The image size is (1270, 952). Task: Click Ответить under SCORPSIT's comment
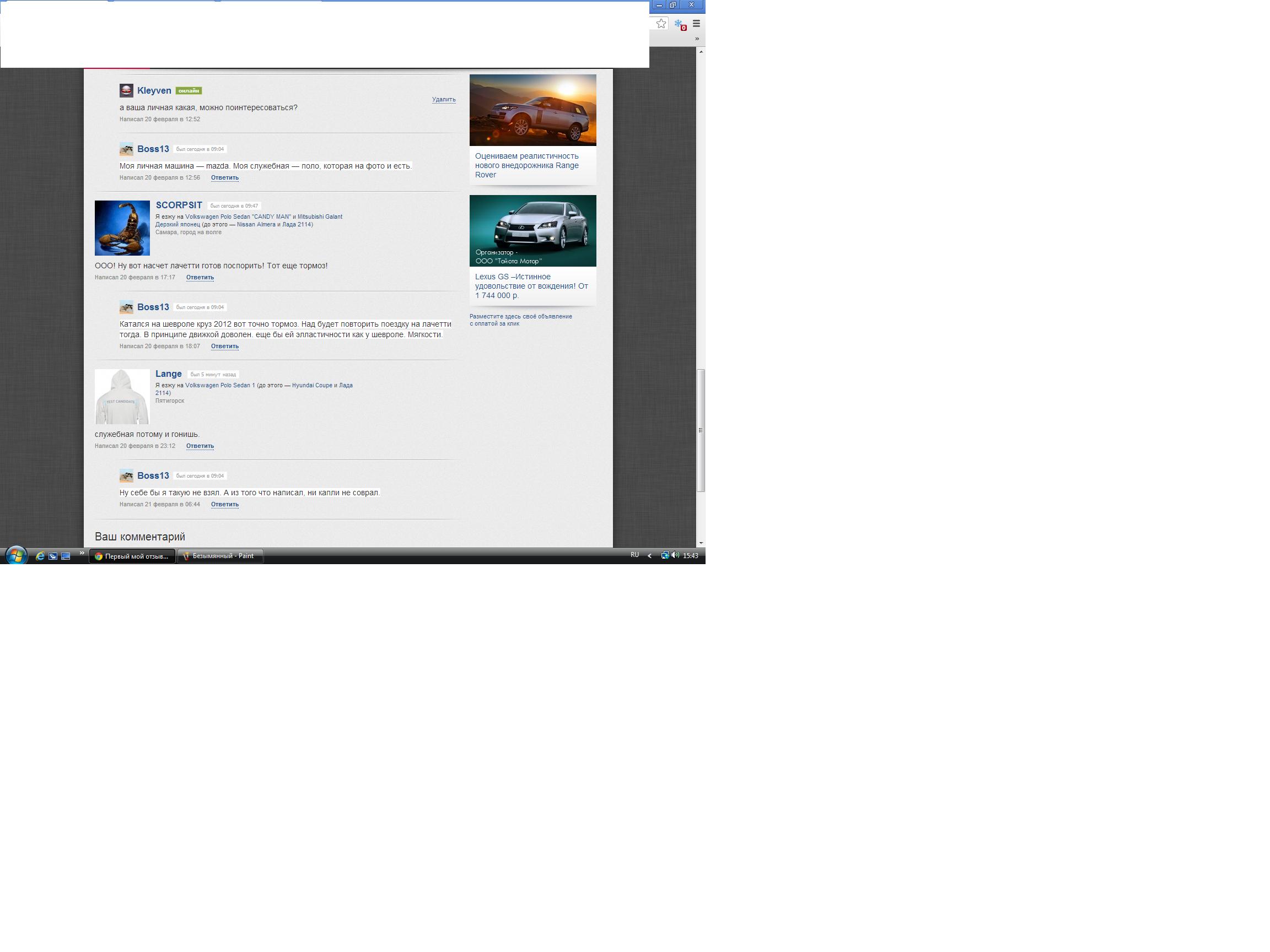pyautogui.click(x=200, y=277)
